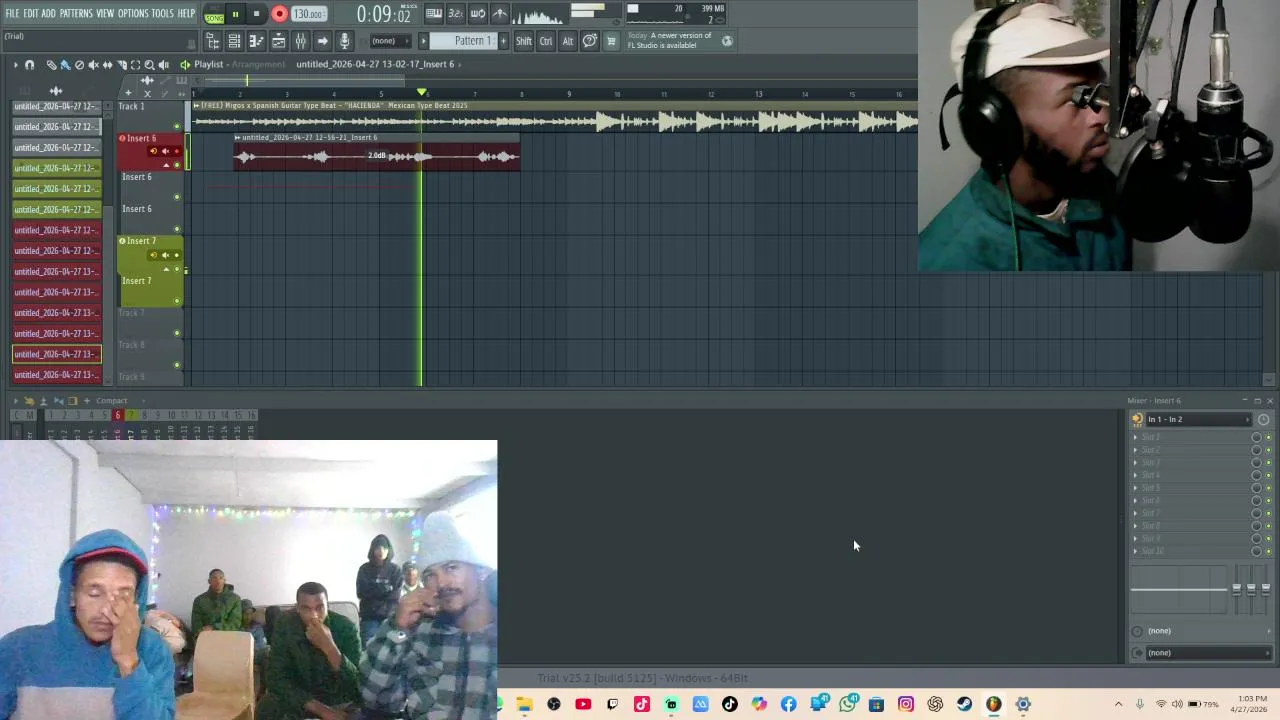Viewport: 1280px width, 720px height.
Task: Open the Playlist options arrow menu
Action: [15, 65]
